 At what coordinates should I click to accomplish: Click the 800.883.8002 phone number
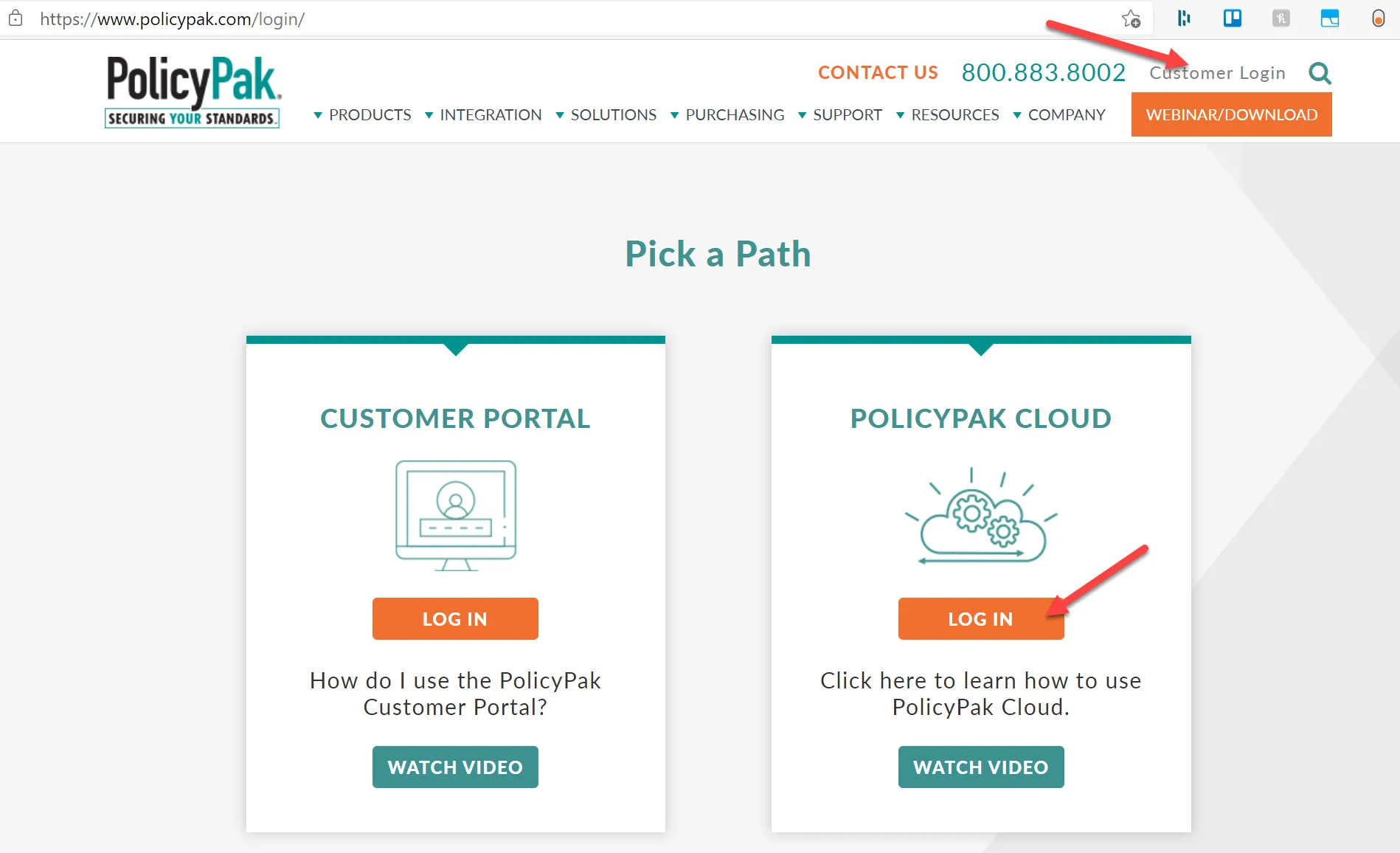(x=1044, y=72)
